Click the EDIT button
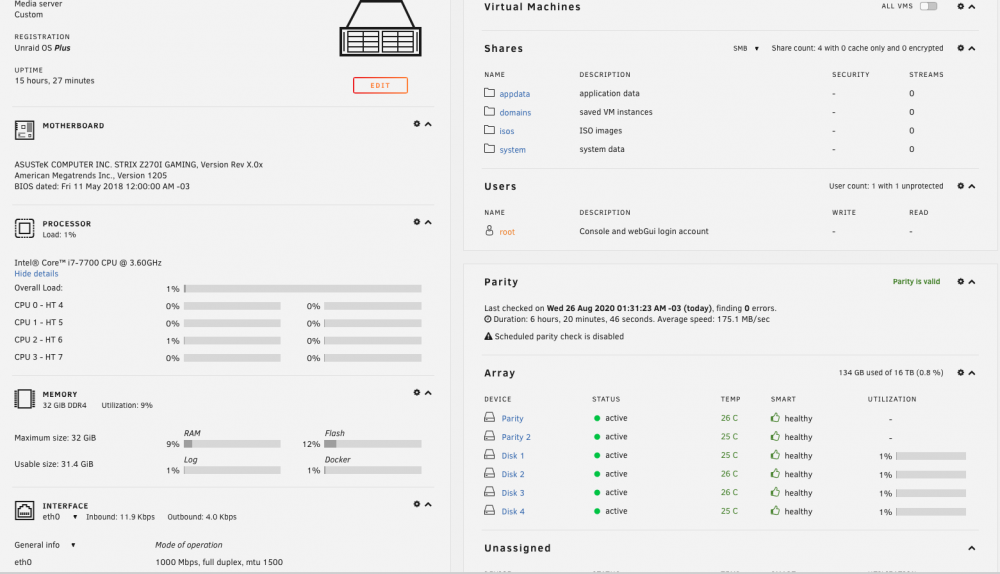Image resolution: width=1000 pixels, height=574 pixels. tap(380, 85)
